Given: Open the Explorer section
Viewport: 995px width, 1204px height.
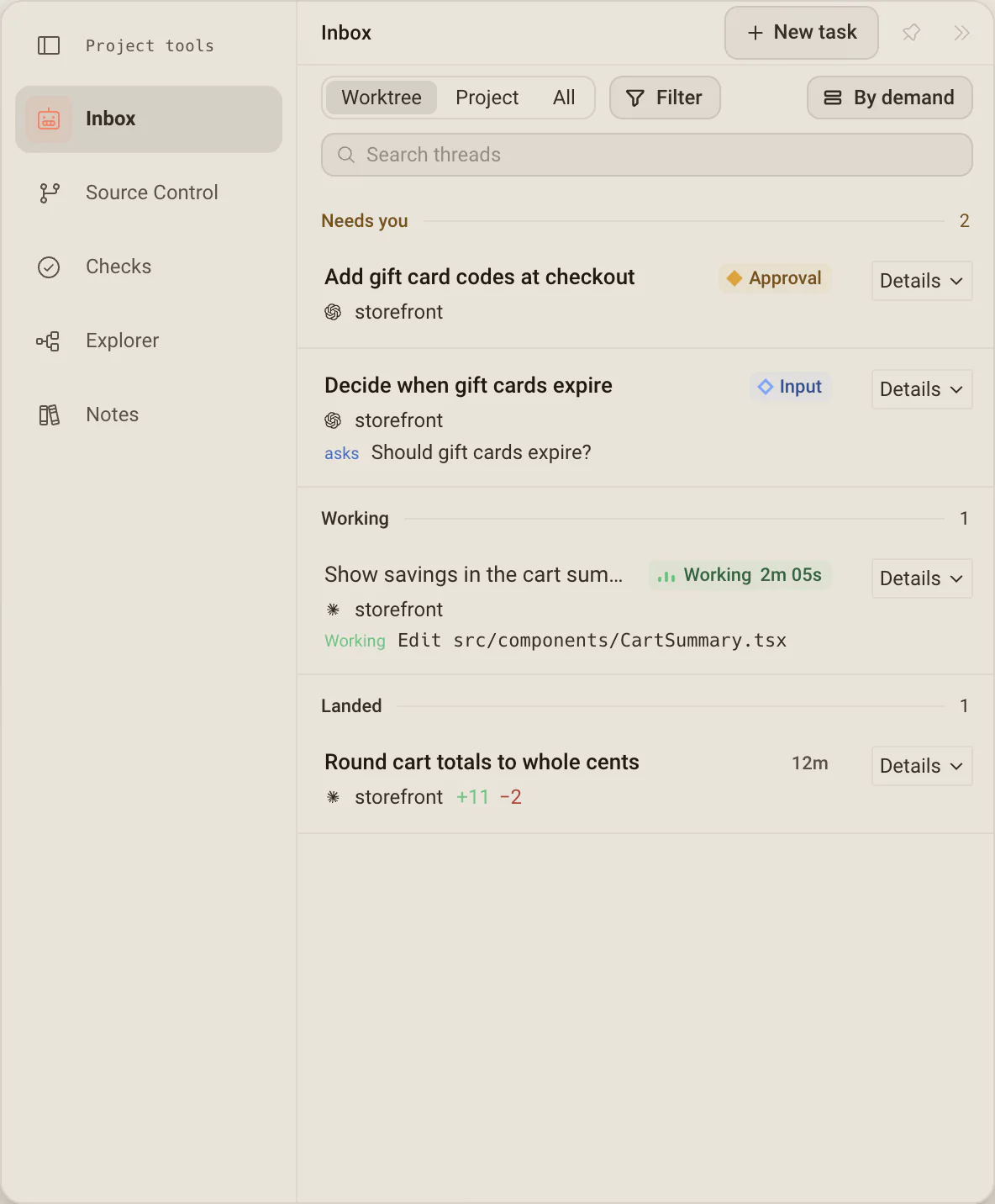Looking at the screenshot, I should point(149,341).
